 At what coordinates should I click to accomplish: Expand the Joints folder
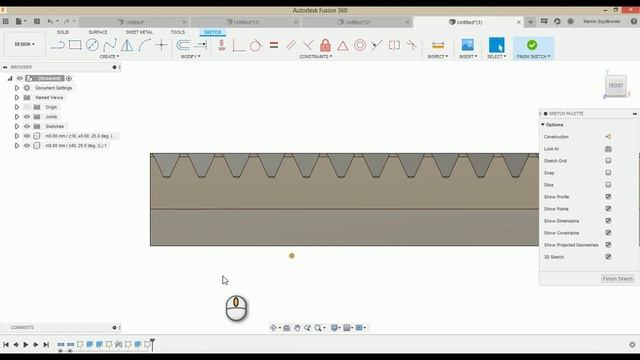click(17, 117)
